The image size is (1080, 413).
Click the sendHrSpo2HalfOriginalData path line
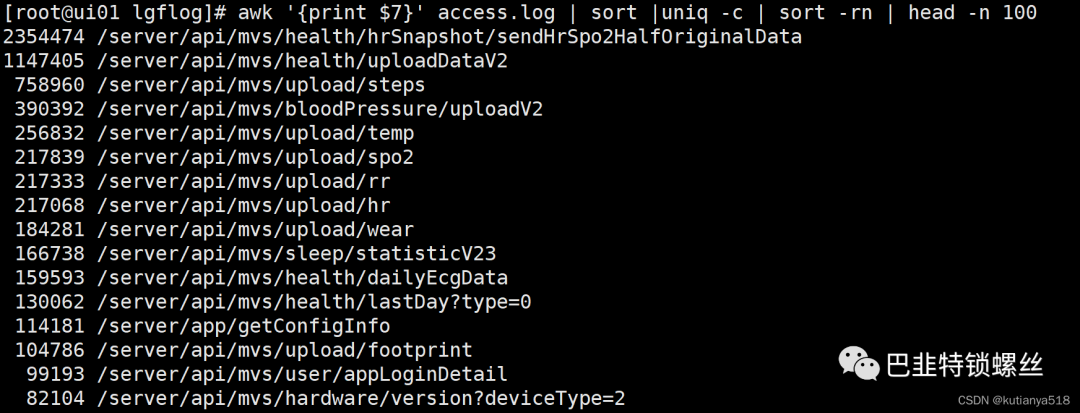point(403,37)
